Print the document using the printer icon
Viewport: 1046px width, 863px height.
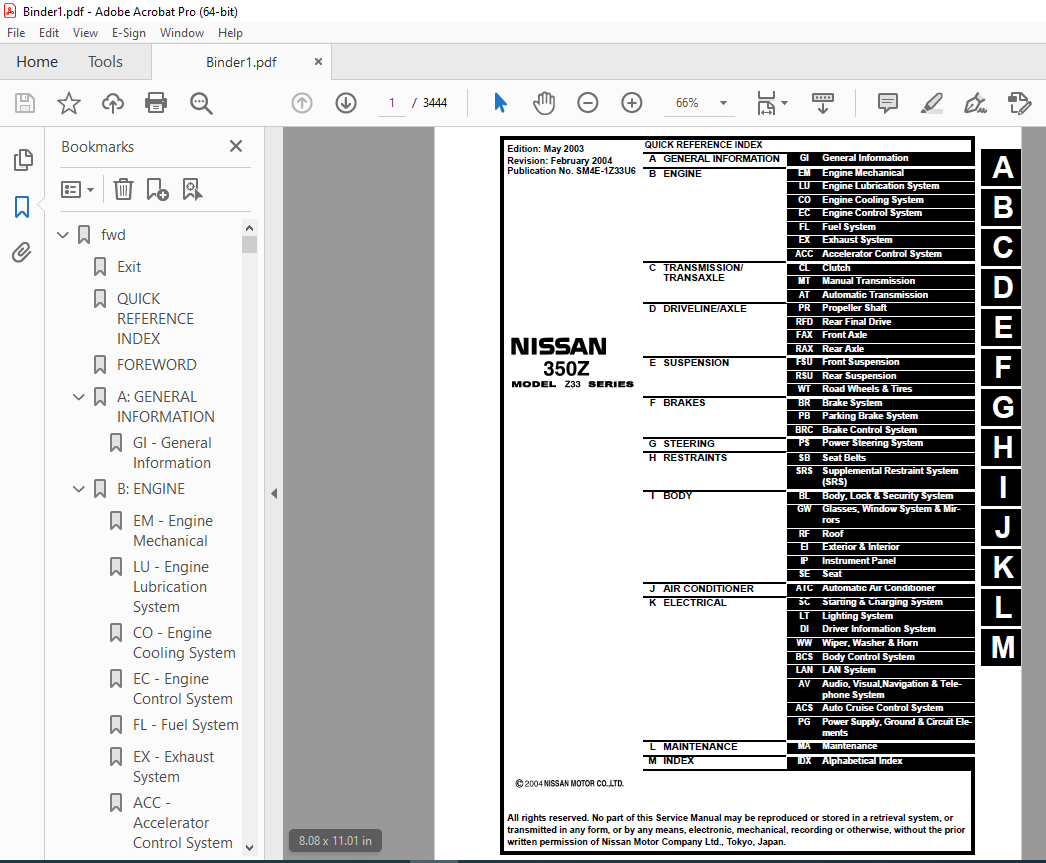tap(156, 103)
